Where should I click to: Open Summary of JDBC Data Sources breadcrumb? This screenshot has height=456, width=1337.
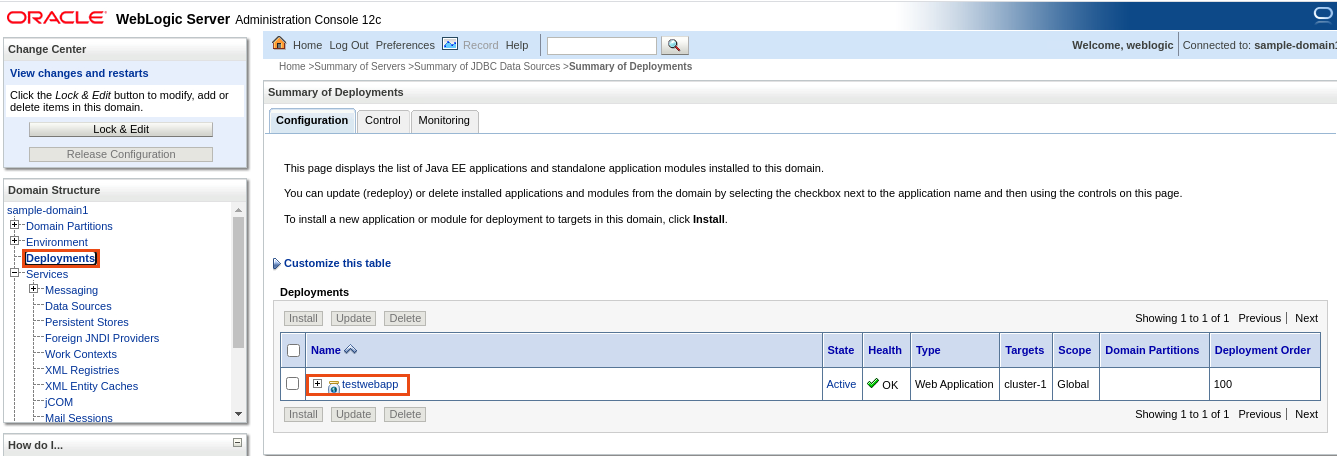click(487, 66)
